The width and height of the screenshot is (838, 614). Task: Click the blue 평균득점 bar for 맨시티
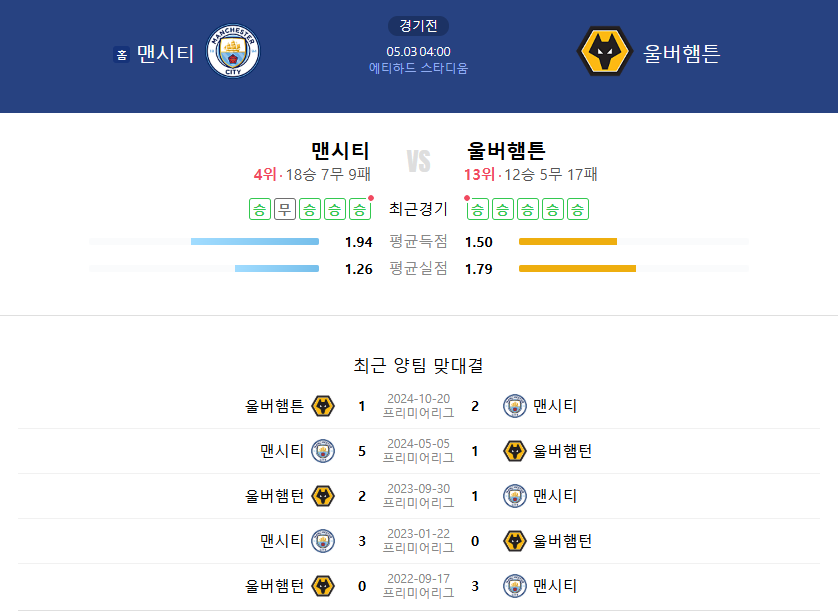[x=255, y=242]
